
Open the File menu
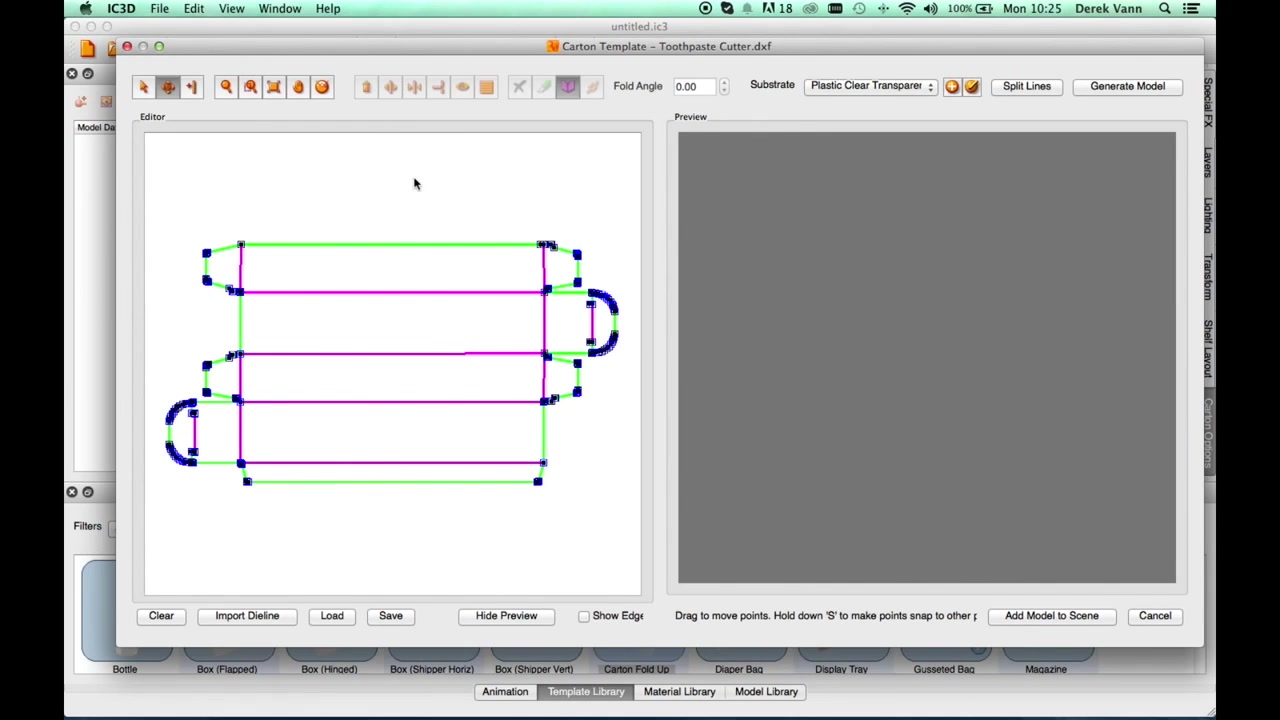(x=159, y=9)
